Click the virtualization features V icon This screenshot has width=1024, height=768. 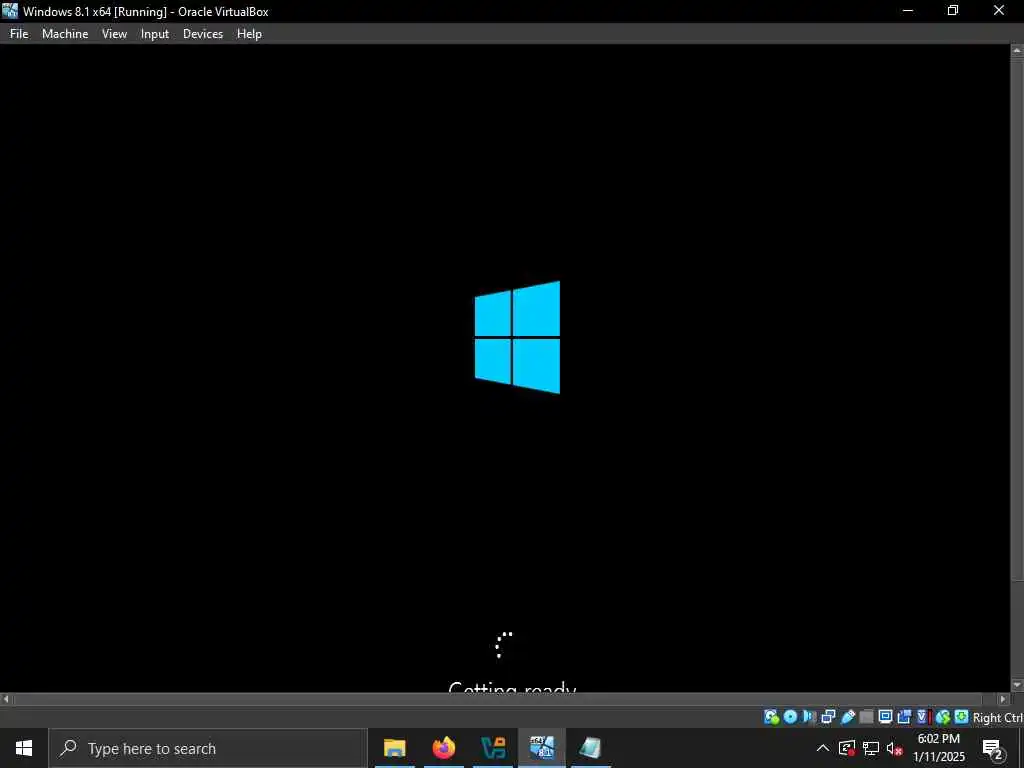922,717
